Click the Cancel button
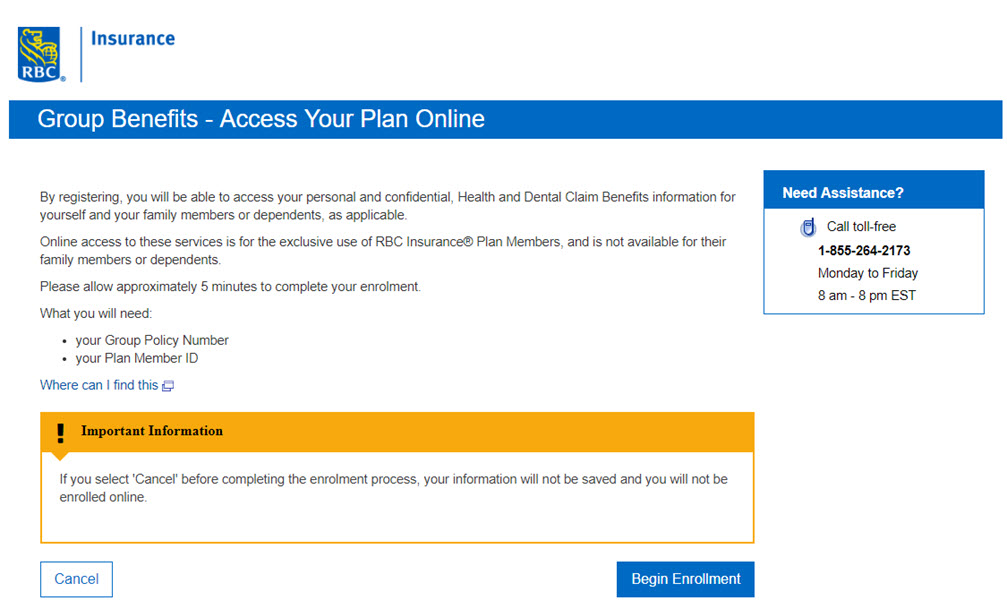Viewport: 1007px width, 609px height. tap(76, 579)
